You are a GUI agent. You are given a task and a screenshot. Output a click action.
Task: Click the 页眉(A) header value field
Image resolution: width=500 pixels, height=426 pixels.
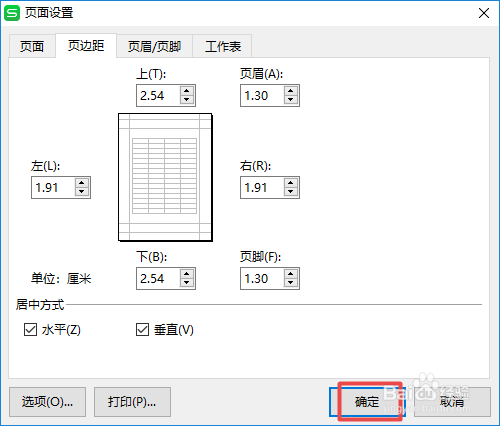(x=262, y=96)
